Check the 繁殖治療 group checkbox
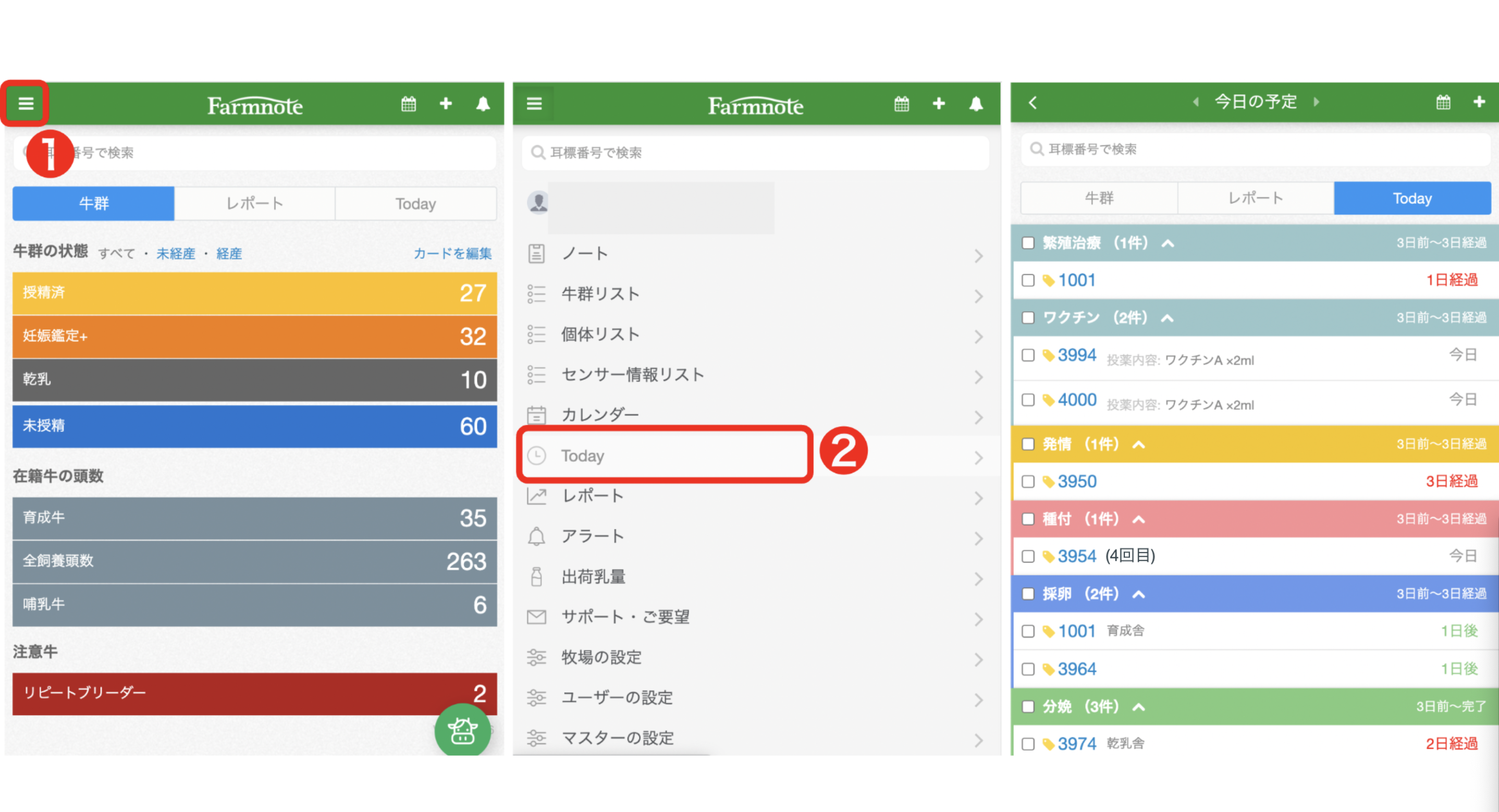1499x812 pixels. (1028, 243)
